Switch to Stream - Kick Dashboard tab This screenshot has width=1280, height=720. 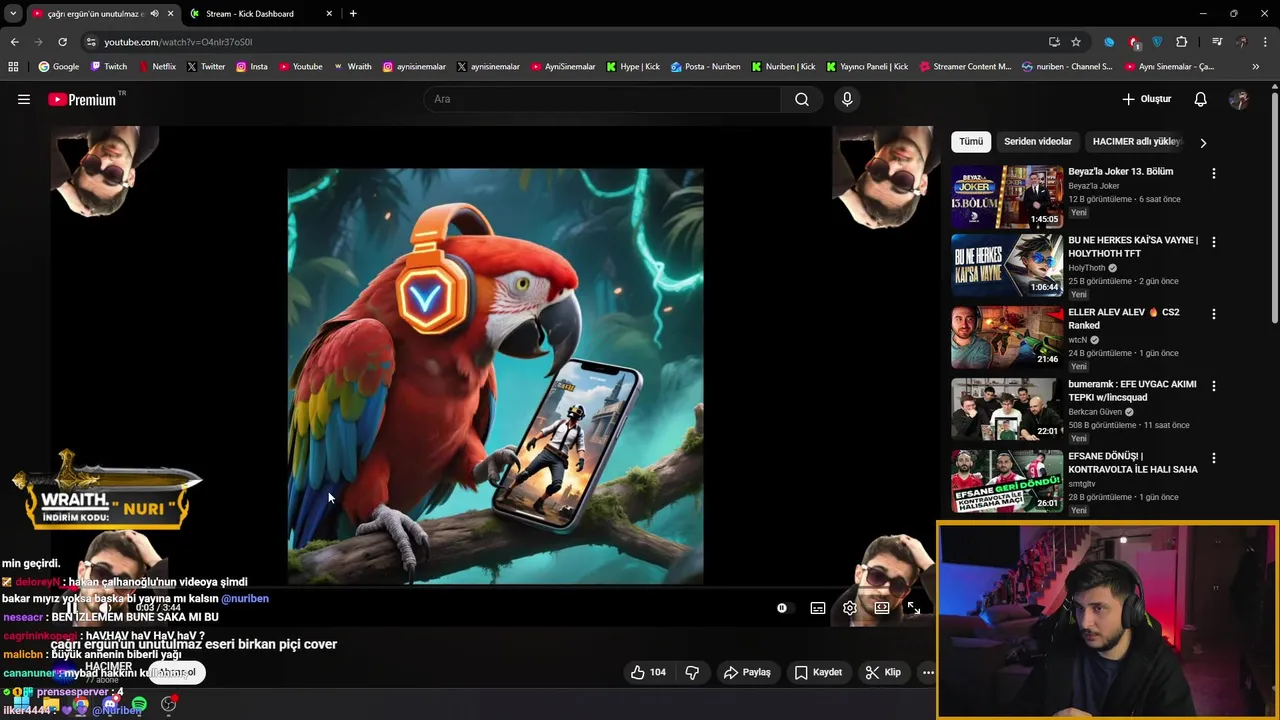263,13
